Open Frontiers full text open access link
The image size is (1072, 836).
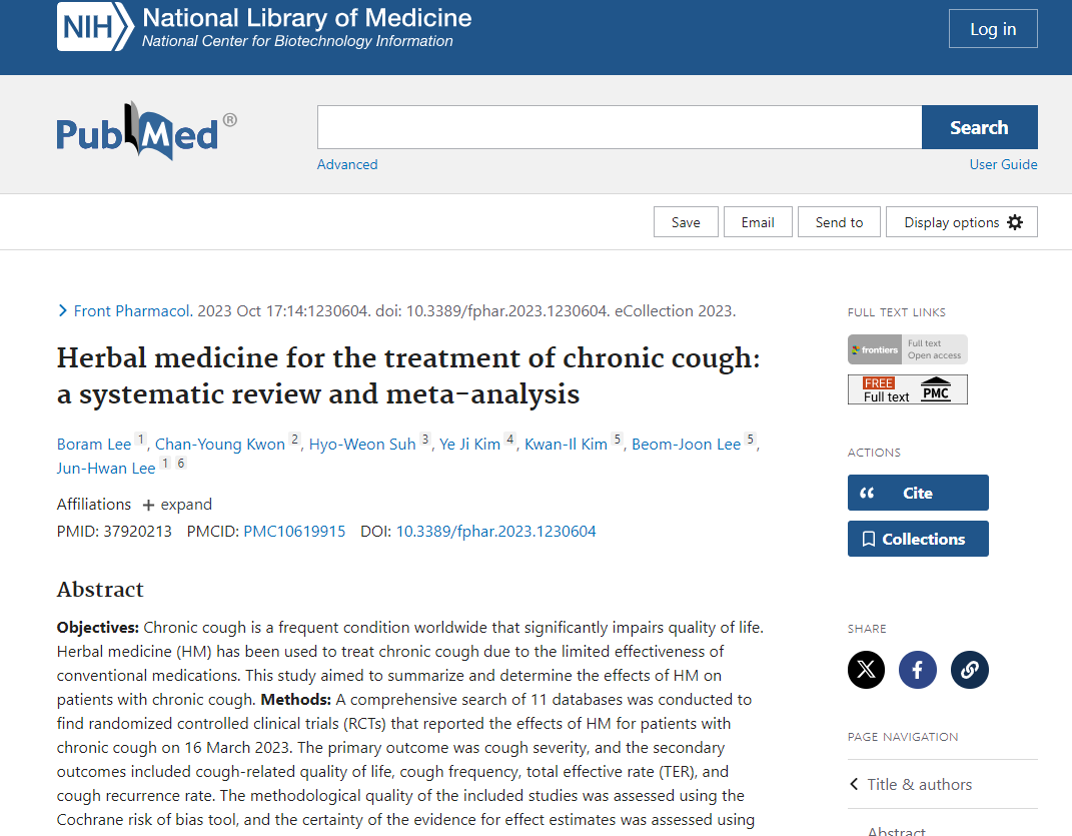pos(907,349)
